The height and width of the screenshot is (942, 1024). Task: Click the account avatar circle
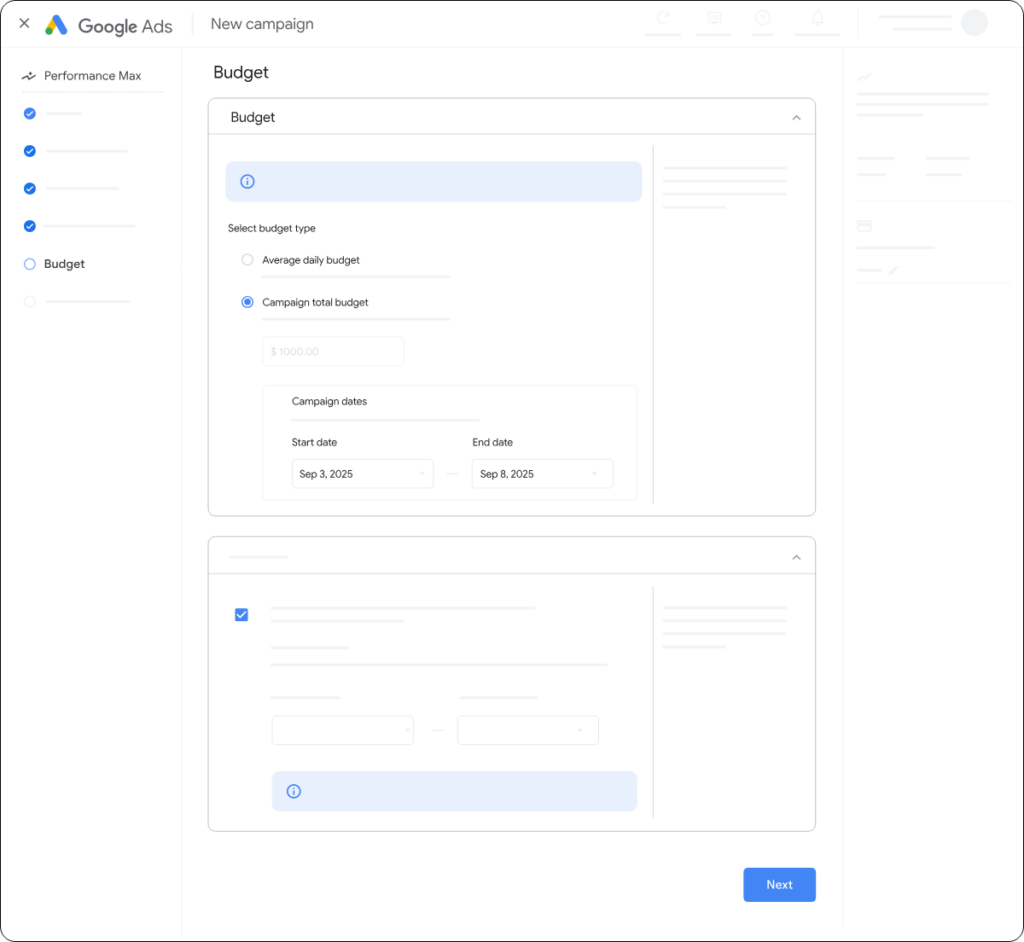973,23
